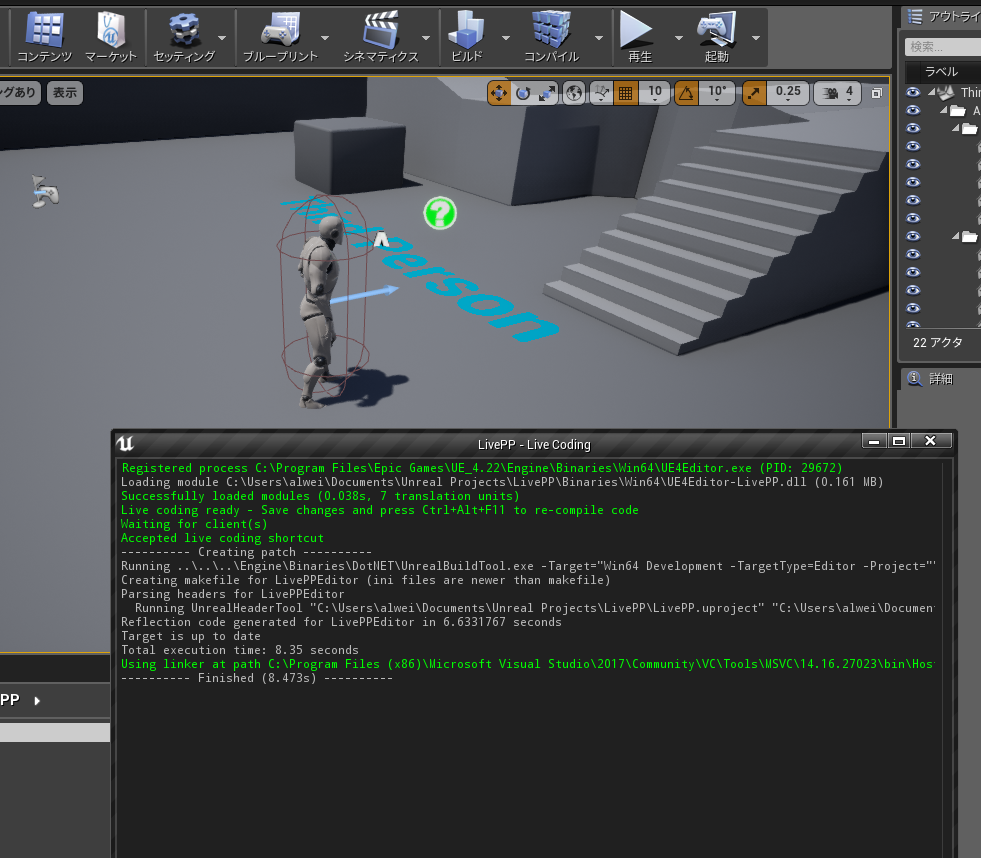This screenshot has height=858, width=981.
Task: Open セッティング settings
Action: tap(184, 38)
